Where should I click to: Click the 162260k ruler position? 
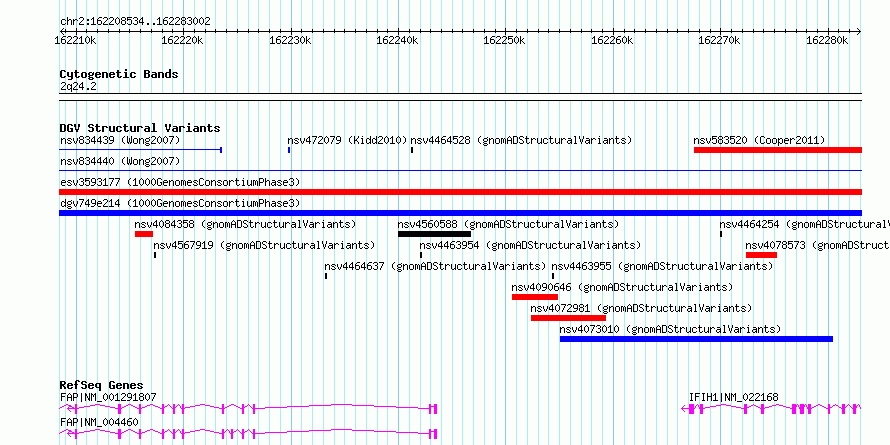coord(612,40)
